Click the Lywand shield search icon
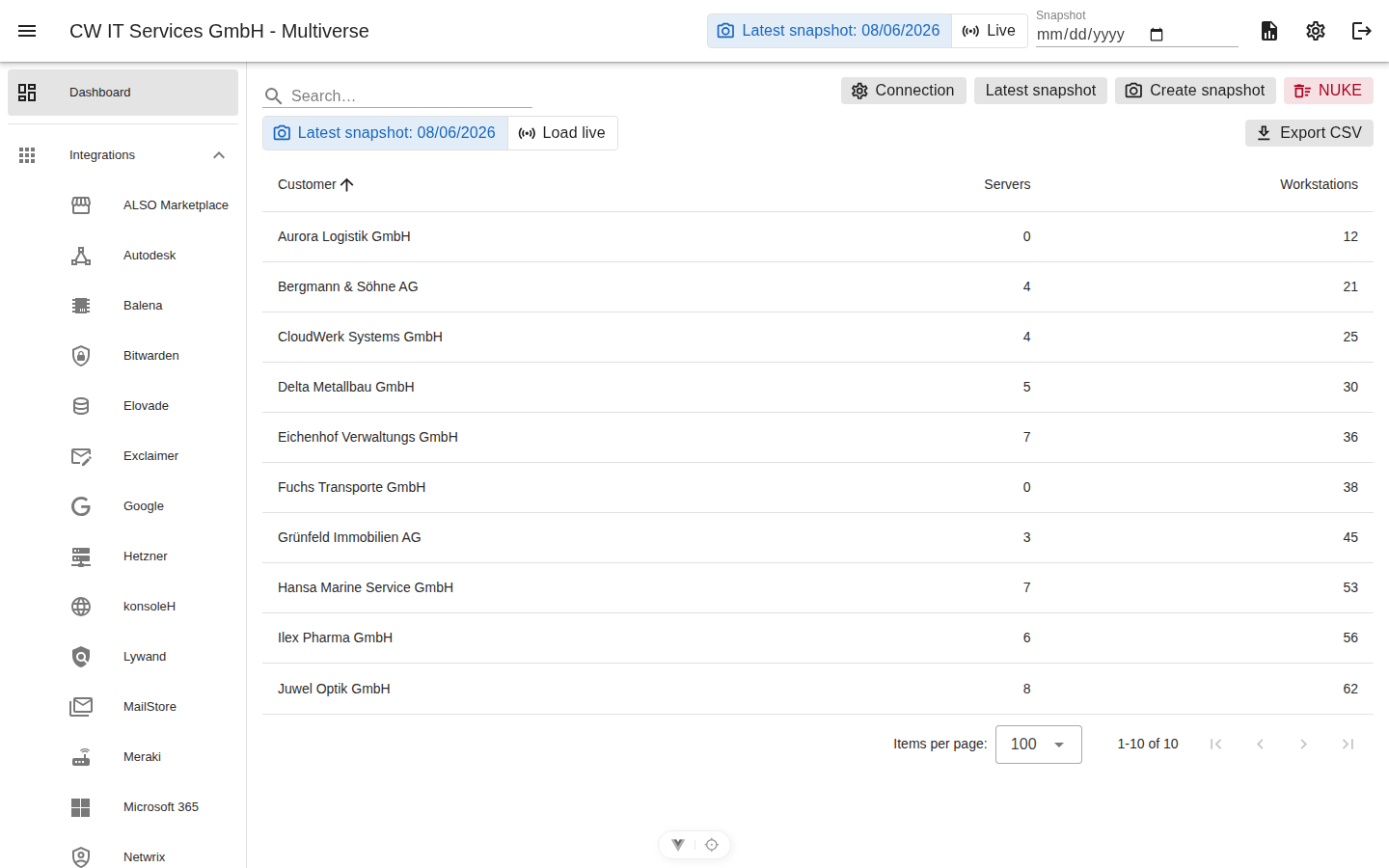1389x868 pixels. coord(81,657)
